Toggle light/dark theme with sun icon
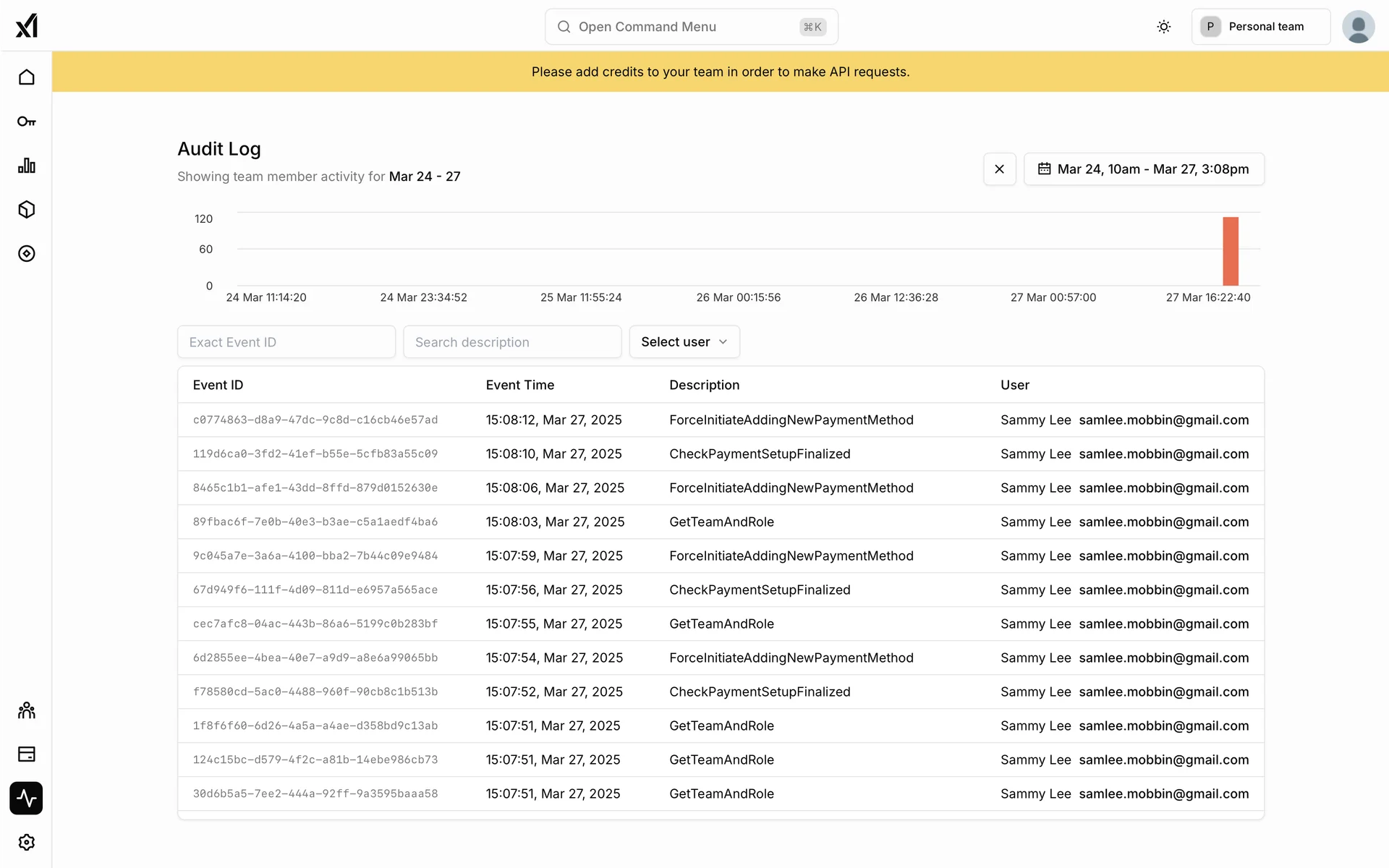1389x868 pixels. coord(1163,27)
